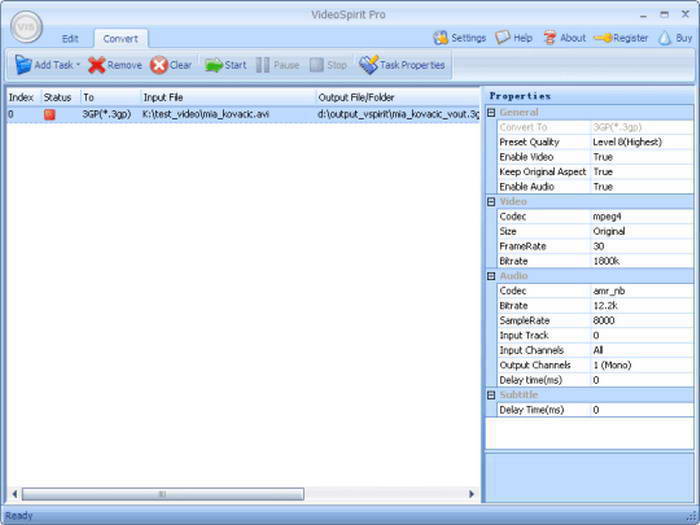Click the Input File column header
The height and width of the screenshot is (525, 700).
[x=228, y=97]
